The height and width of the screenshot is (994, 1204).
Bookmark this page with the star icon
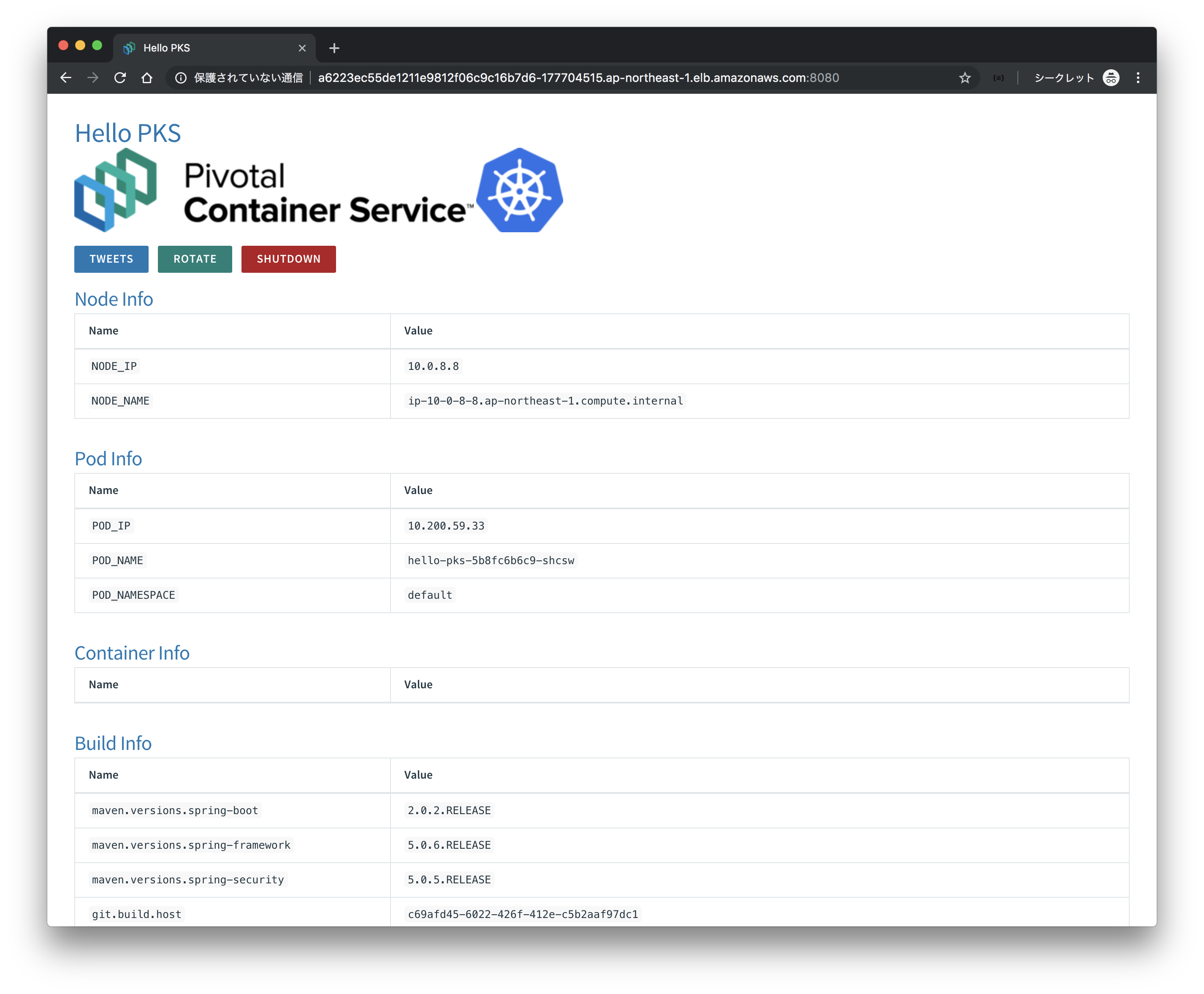[965, 78]
